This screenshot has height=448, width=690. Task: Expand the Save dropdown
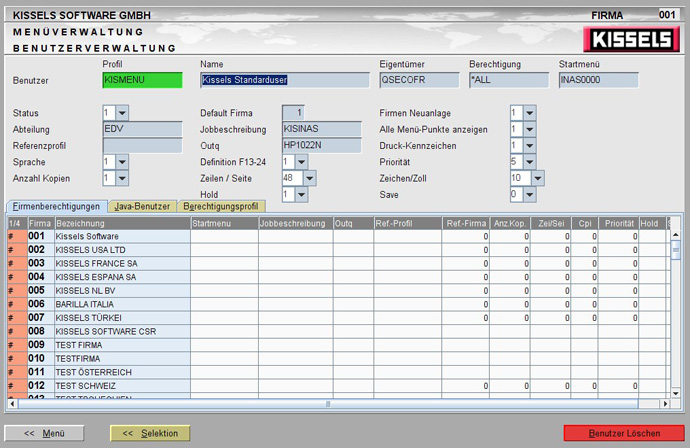click(x=530, y=195)
